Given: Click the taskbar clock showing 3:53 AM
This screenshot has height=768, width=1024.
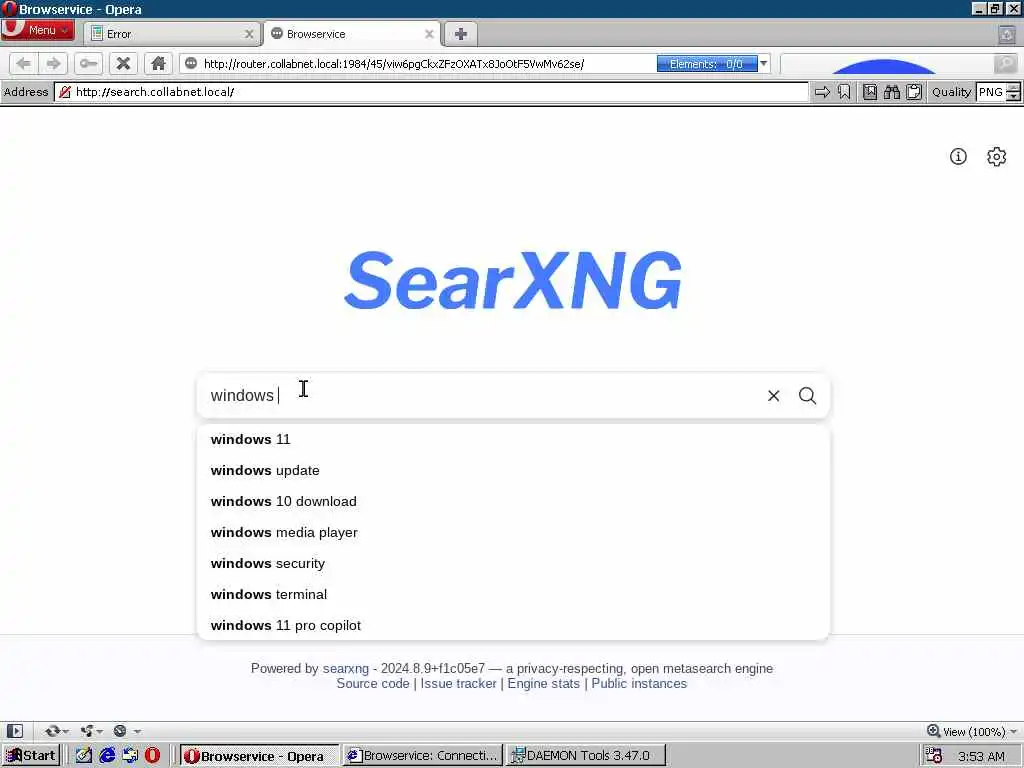Looking at the screenshot, I should (981, 756).
